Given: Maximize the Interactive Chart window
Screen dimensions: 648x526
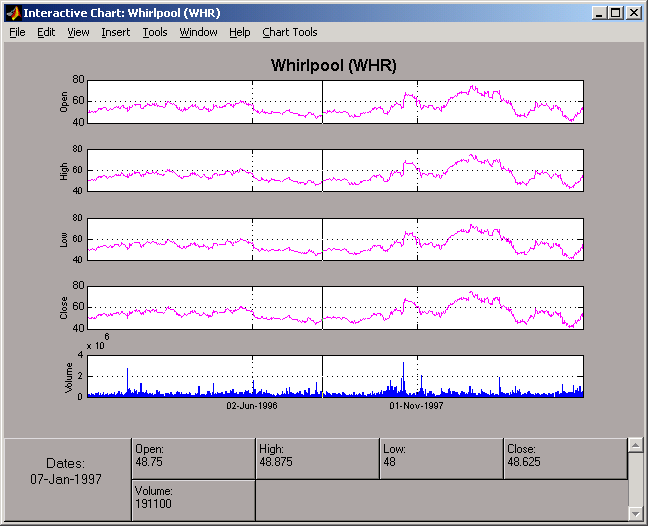Looking at the screenshot, I should (616, 13).
